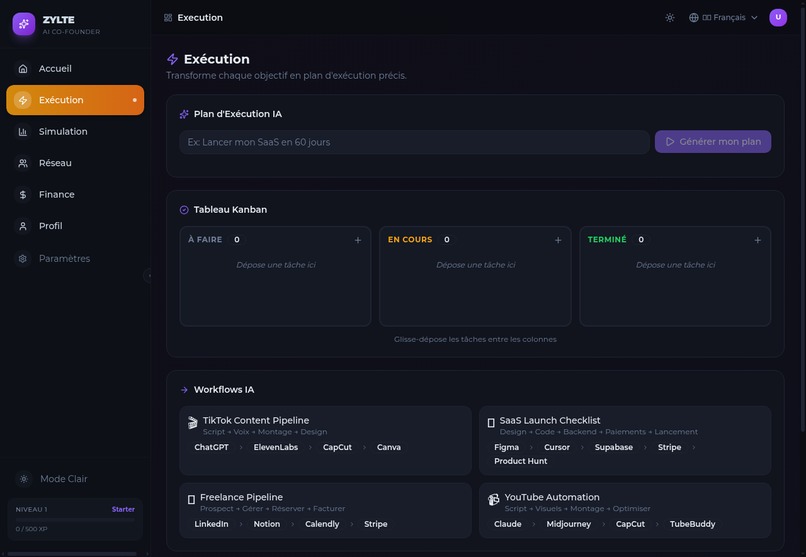
Task: Click the Starter plan label
Action: click(123, 509)
